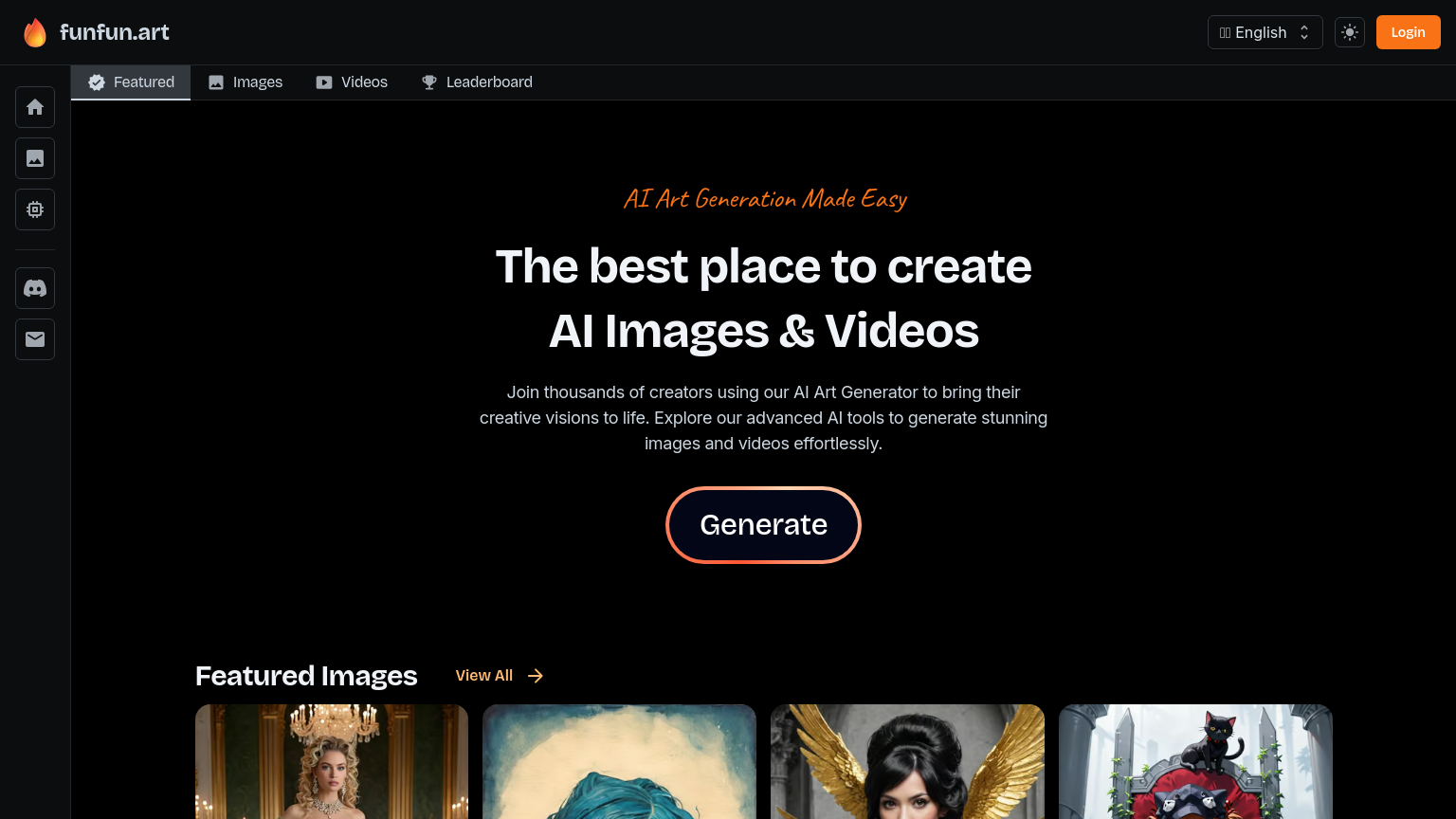Image resolution: width=1456 pixels, height=819 pixels.
Task: Switch to the Featured tab
Action: (x=131, y=82)
